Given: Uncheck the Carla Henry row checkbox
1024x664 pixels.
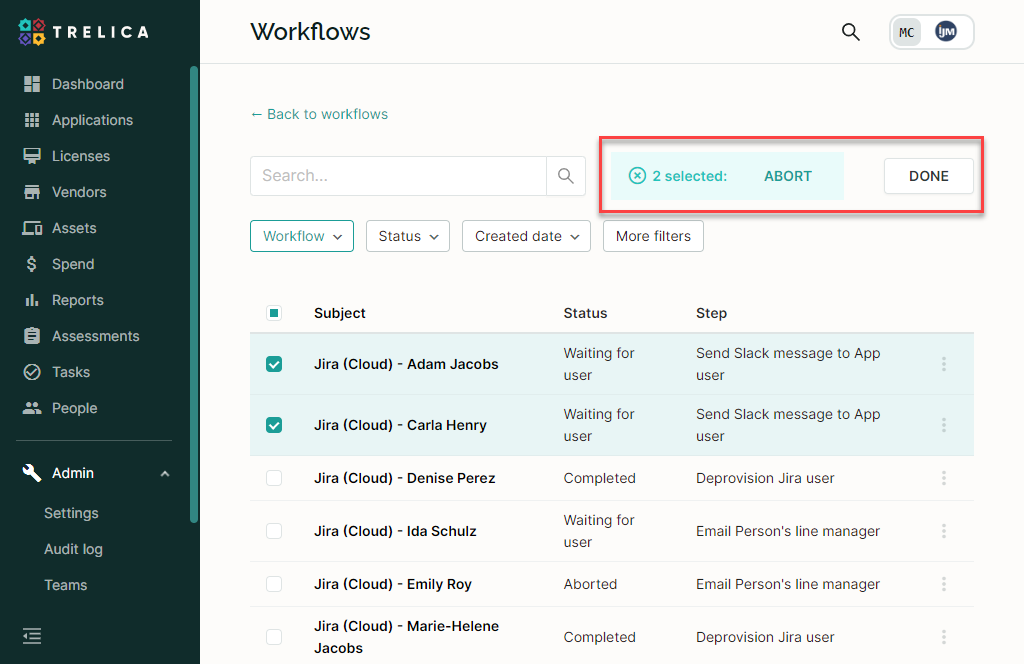Looking at the screenshot, I should 274,425.
